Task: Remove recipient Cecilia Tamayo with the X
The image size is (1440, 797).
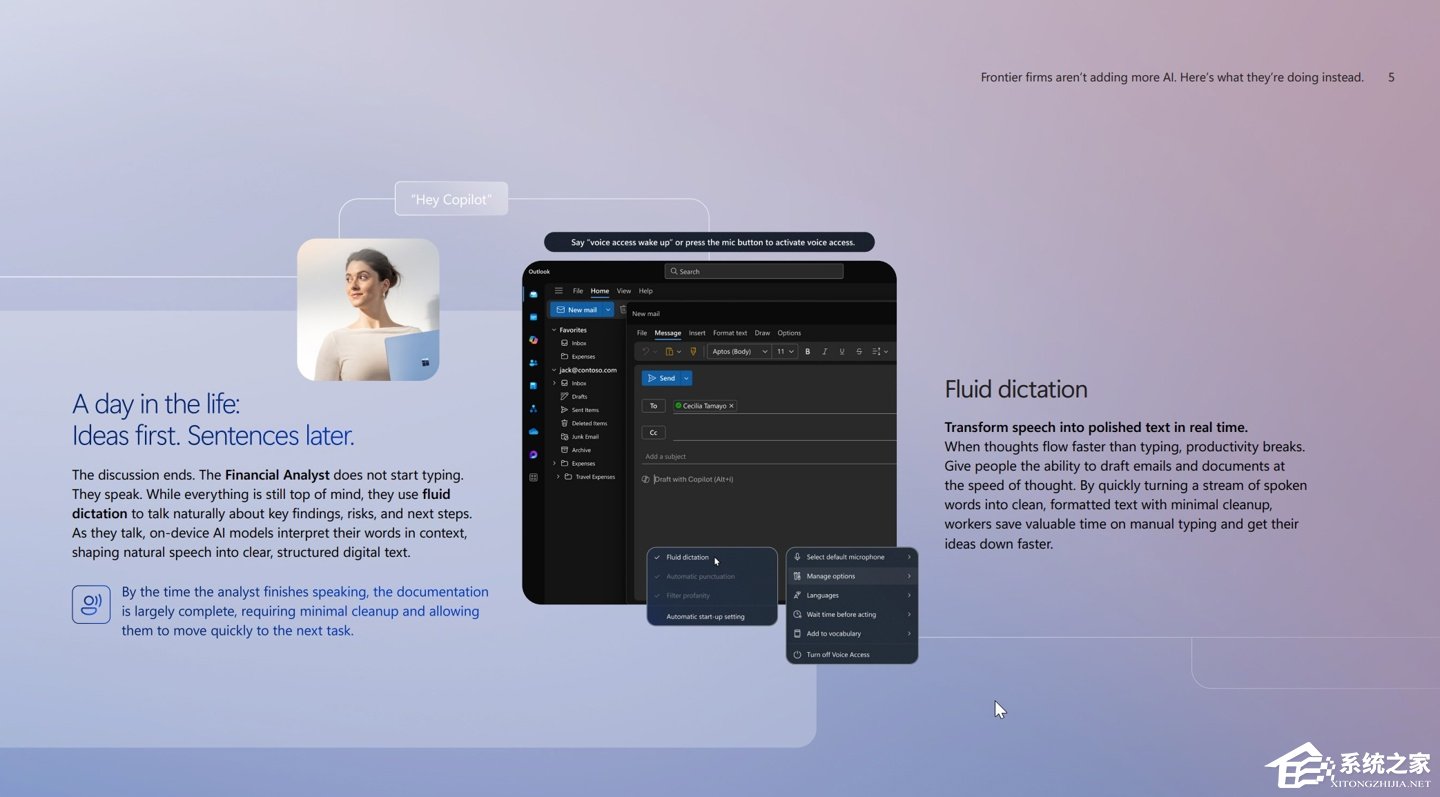Action: click(731, 406)
